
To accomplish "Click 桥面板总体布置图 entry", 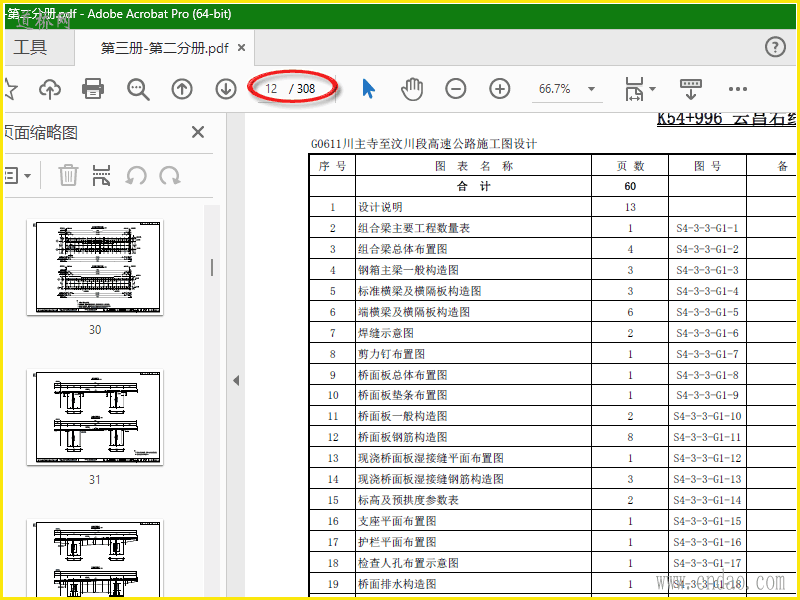I will 403,375.
